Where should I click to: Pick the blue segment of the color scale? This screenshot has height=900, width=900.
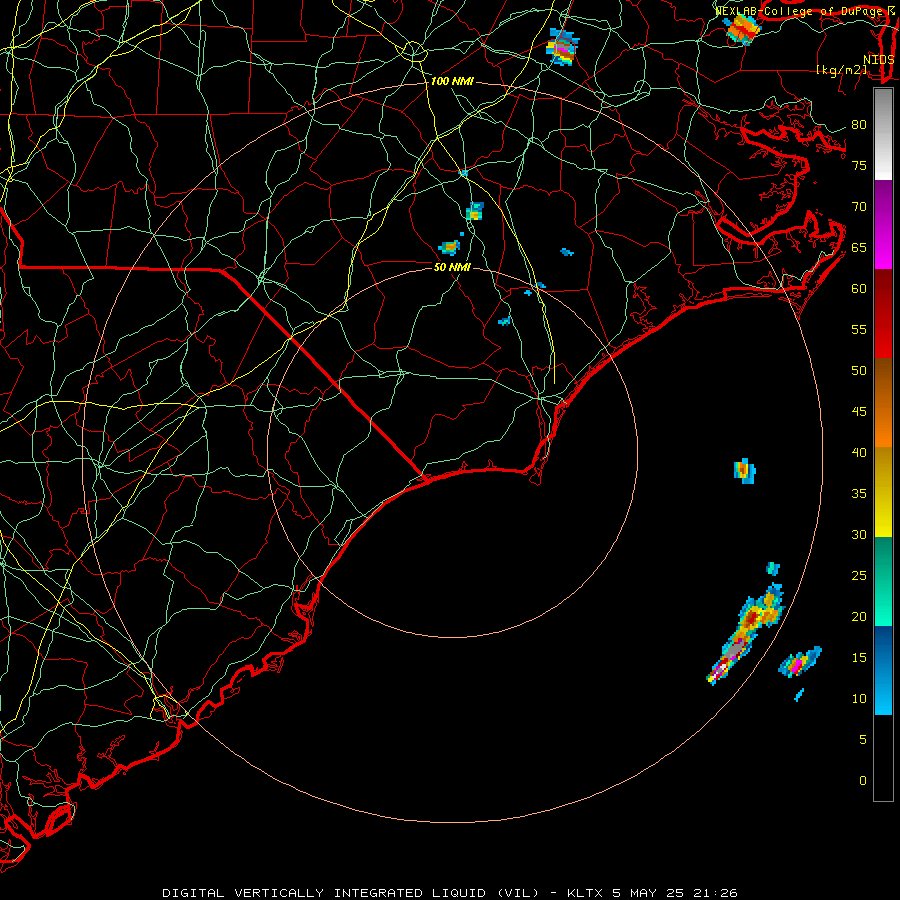tap(883, 670)
